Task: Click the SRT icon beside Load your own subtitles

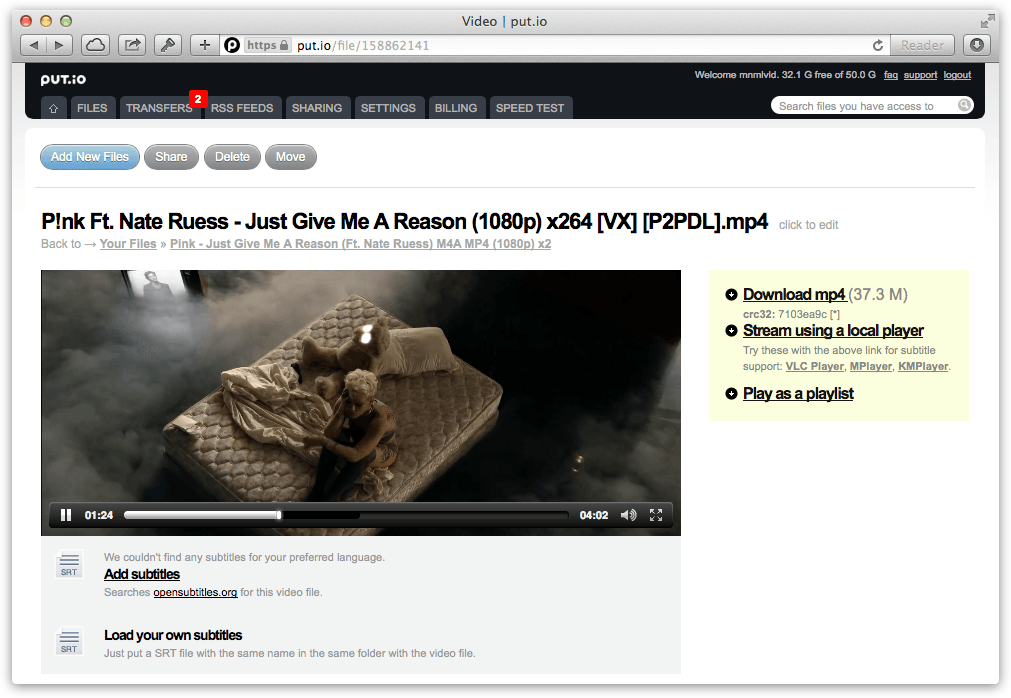Action: pos(69,641)
